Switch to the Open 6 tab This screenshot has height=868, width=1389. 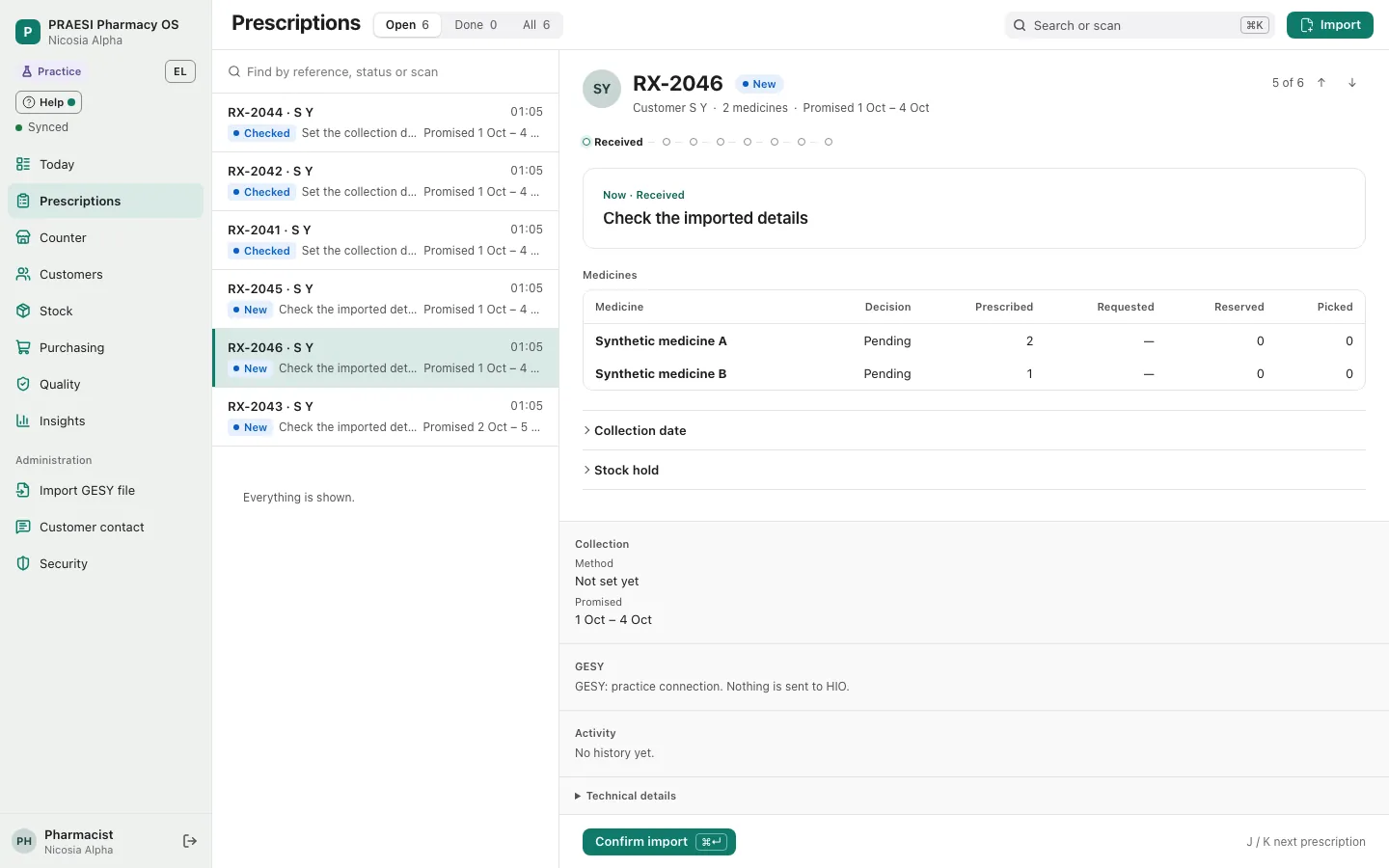click(x=407, y=25)
